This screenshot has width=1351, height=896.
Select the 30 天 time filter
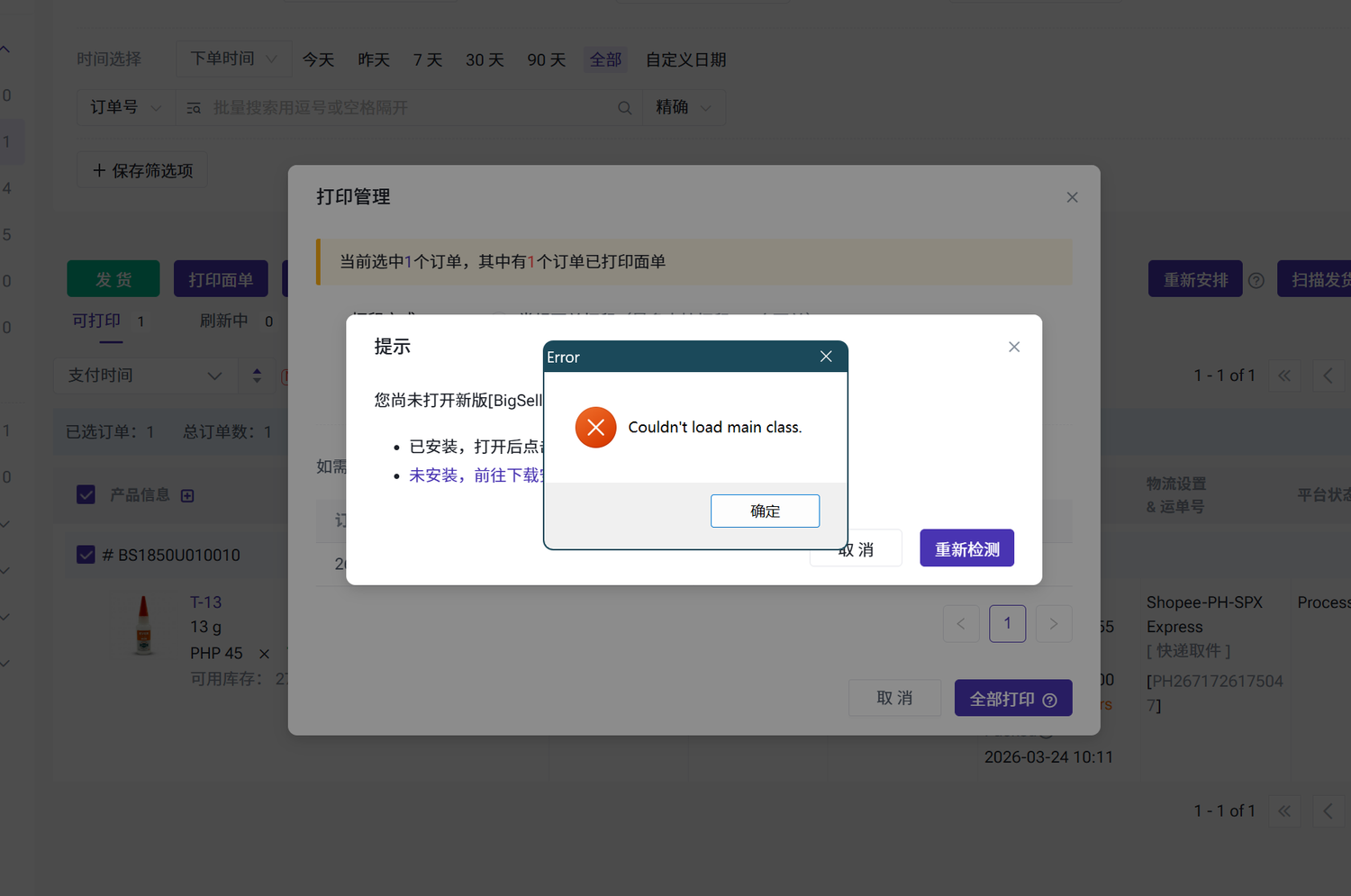[x=485, y=59]
